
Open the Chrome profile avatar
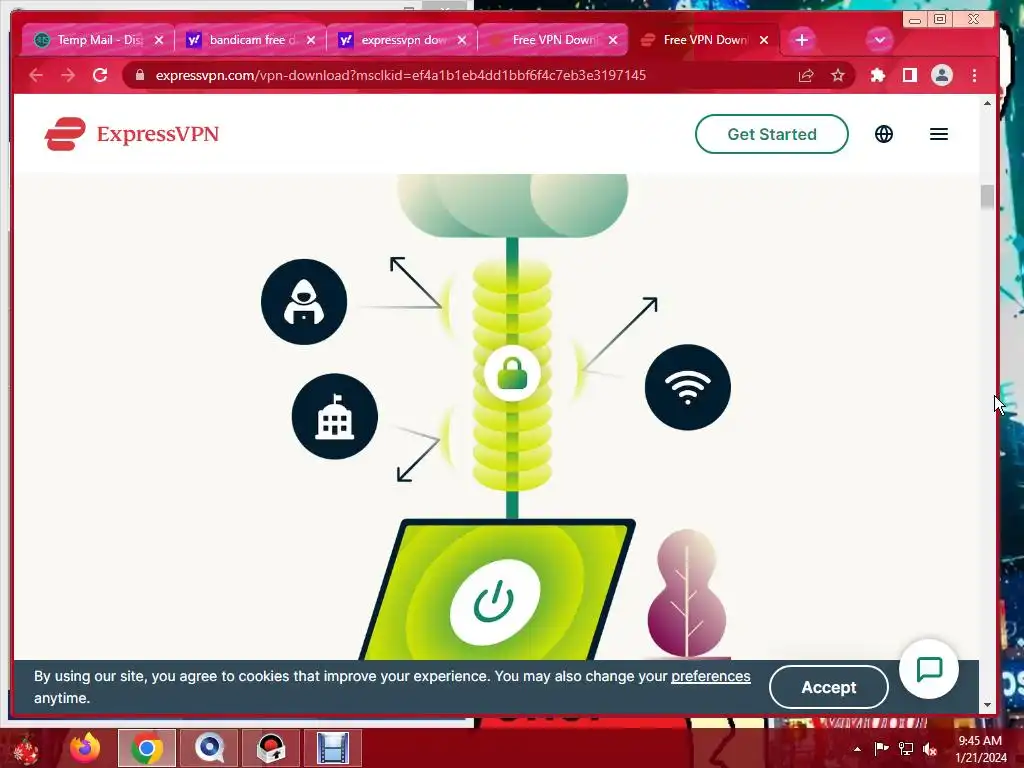(x=941, y=75)
